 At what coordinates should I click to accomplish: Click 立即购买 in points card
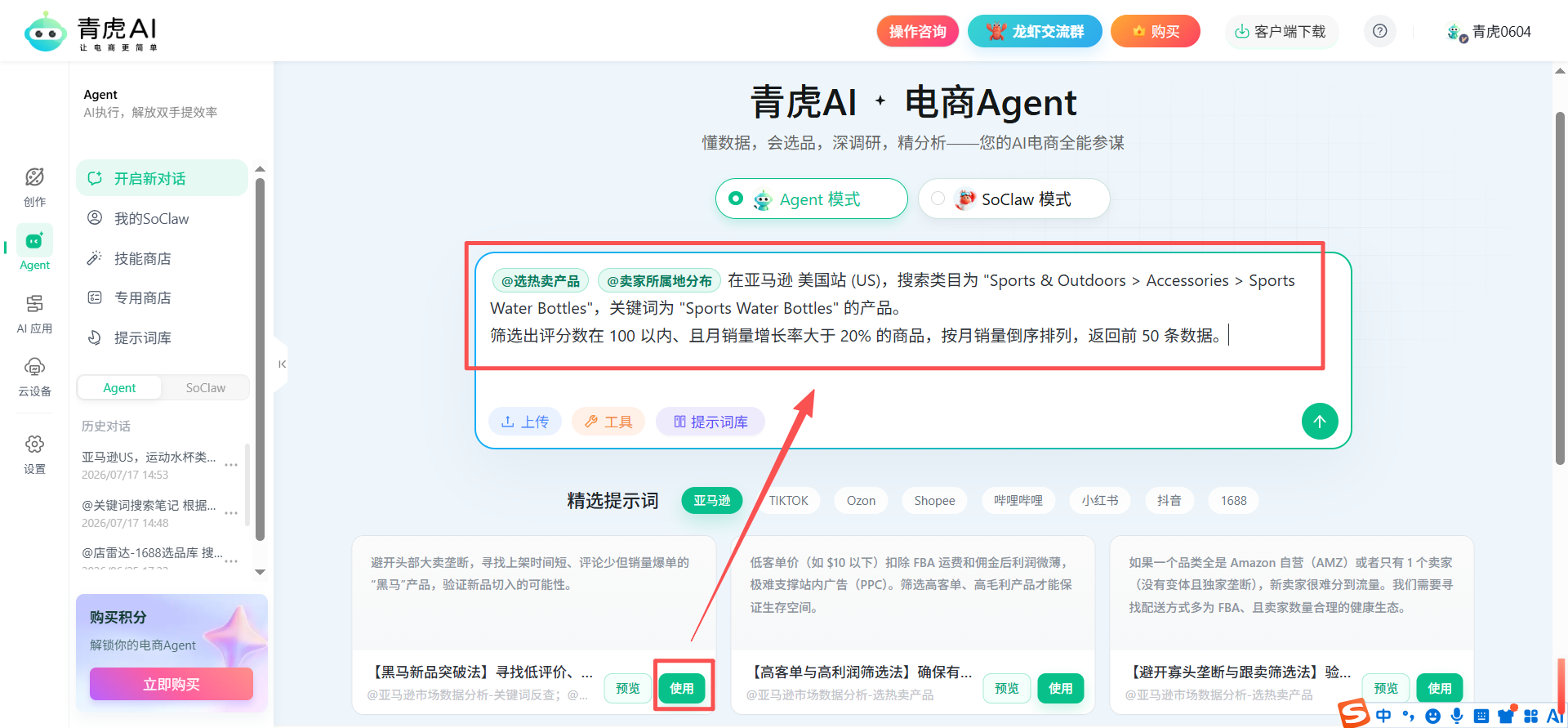171,684
